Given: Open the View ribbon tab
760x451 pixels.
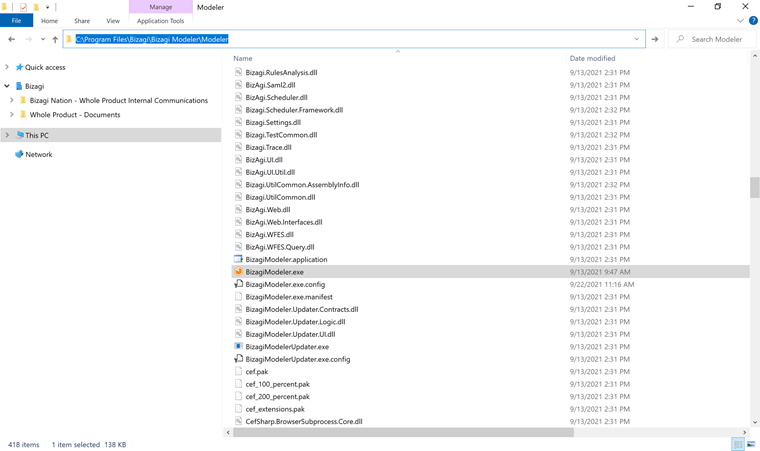Looking at the screenshot, I should (113, 21).
